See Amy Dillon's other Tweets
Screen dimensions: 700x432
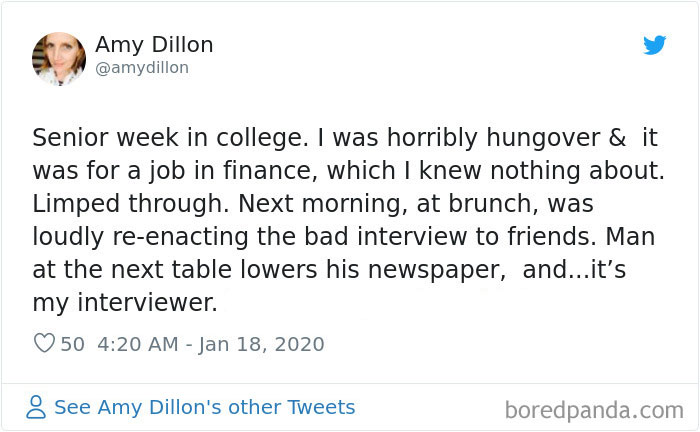[204, 407]
